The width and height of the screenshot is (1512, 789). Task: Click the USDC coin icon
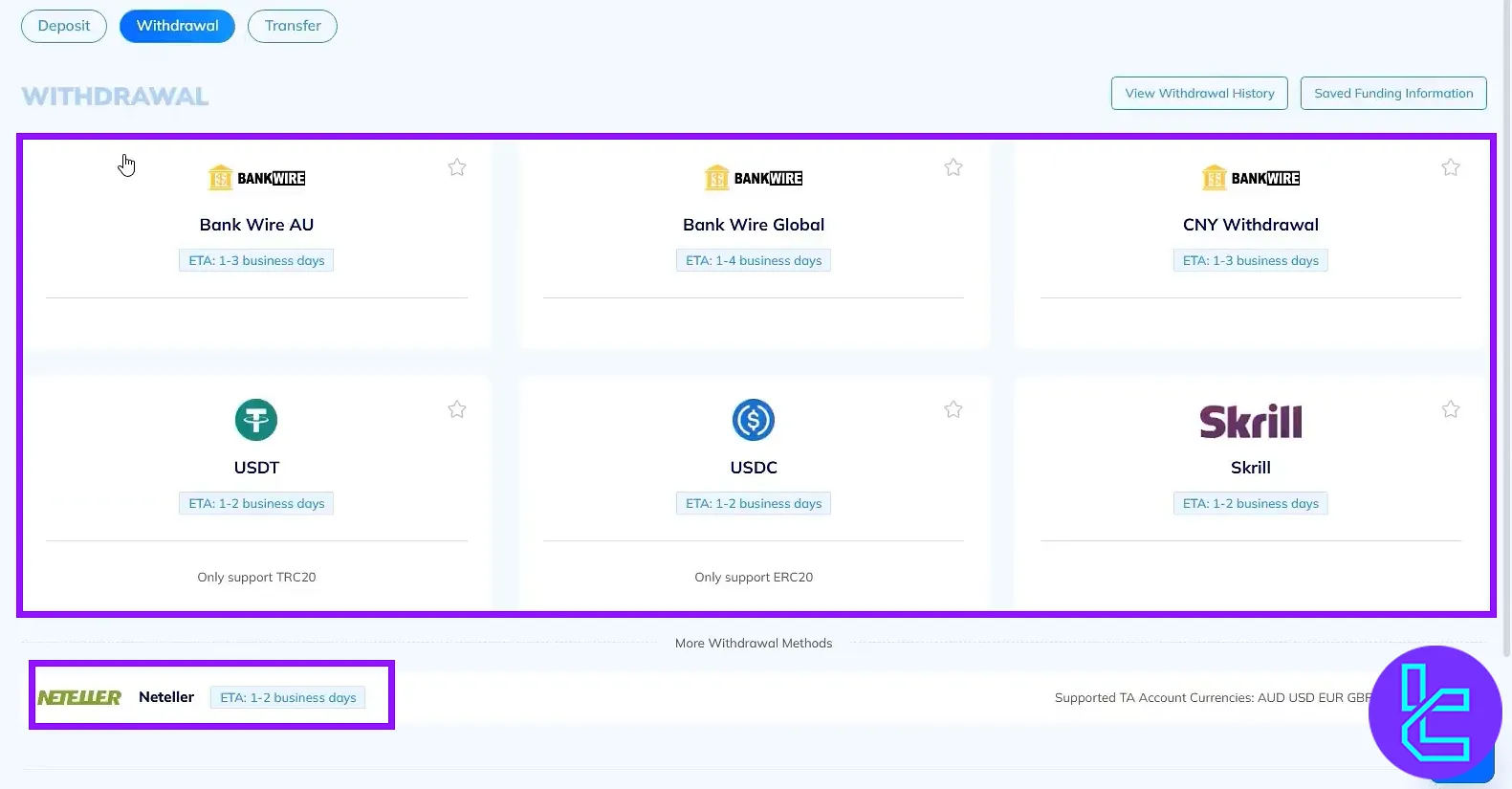pyautogui.click(x=754, y=420)
